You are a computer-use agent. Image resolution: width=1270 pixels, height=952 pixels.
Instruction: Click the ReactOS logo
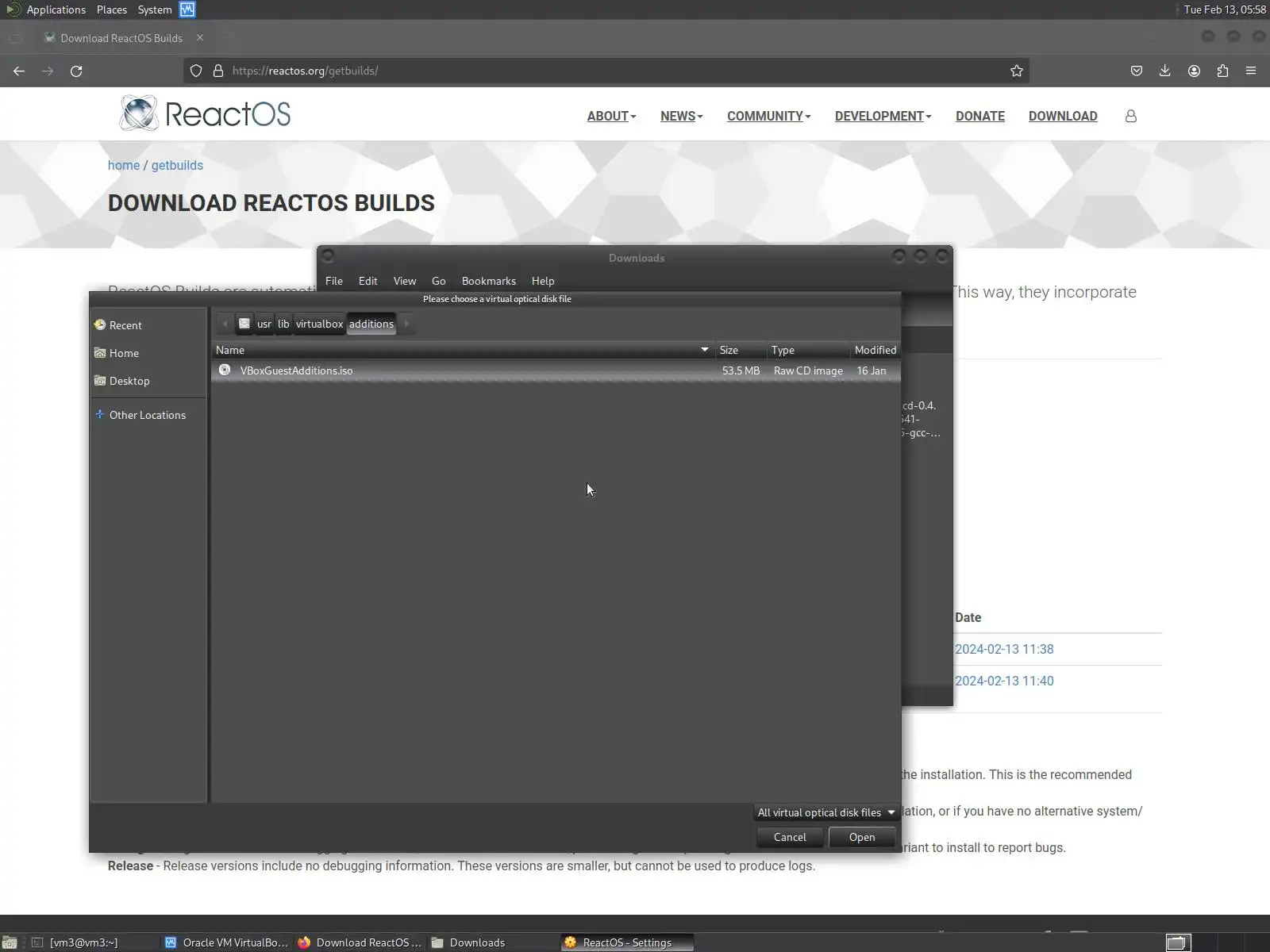[x=205, y=113]
